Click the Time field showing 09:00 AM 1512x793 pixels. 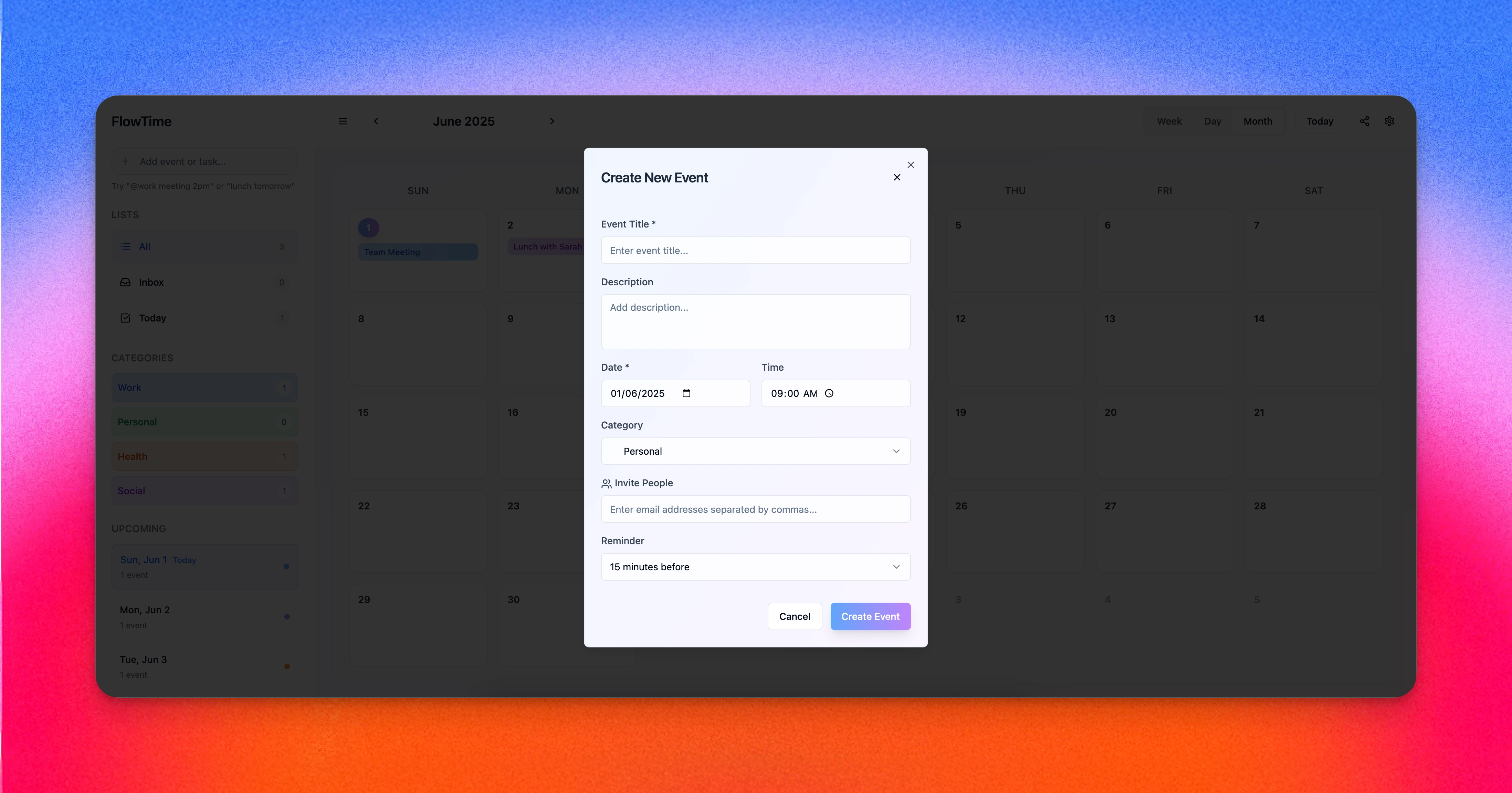pos(836,393)
